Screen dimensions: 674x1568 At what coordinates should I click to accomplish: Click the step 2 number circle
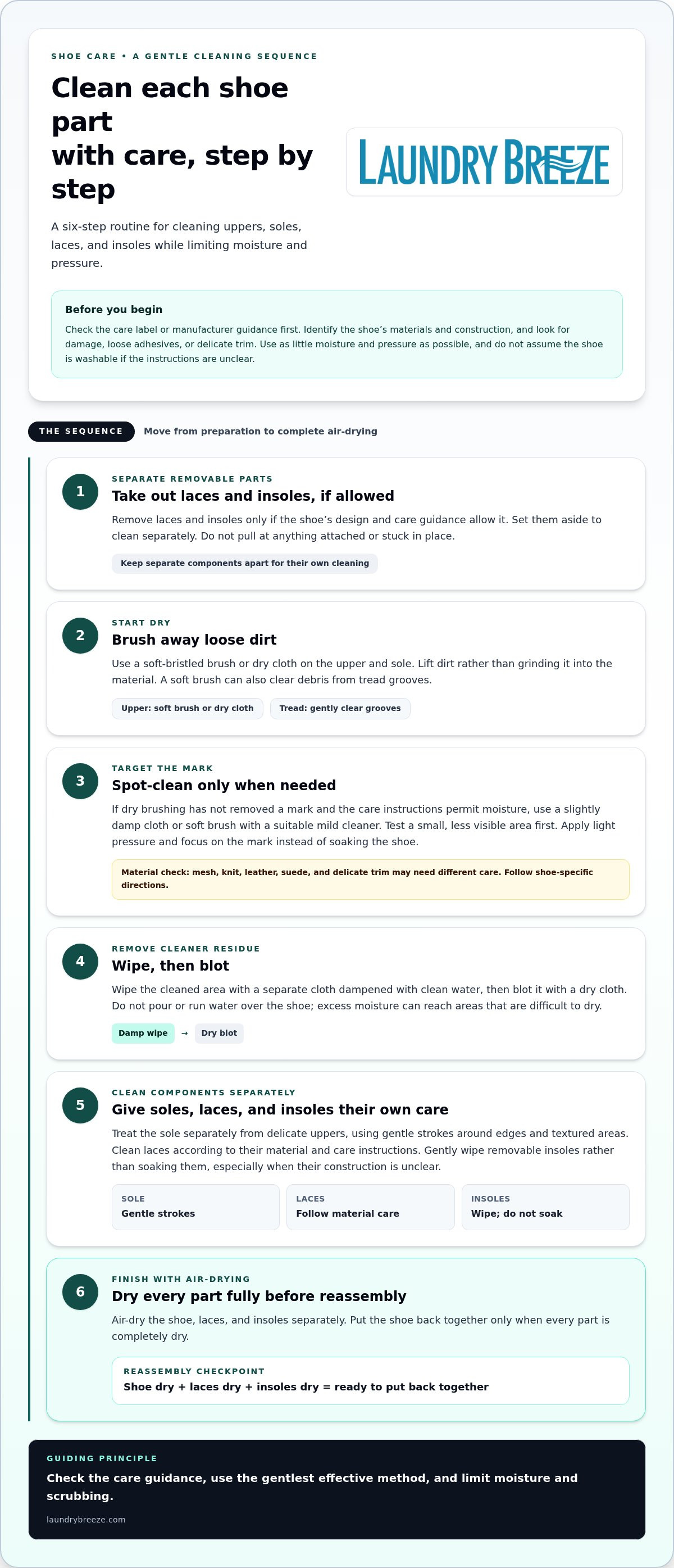[80, 636]
